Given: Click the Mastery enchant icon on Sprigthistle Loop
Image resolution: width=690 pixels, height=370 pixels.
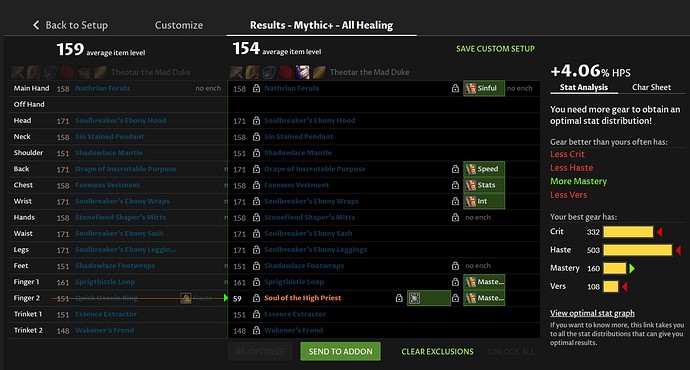Looking at the screenshot, I should point(470,282).
